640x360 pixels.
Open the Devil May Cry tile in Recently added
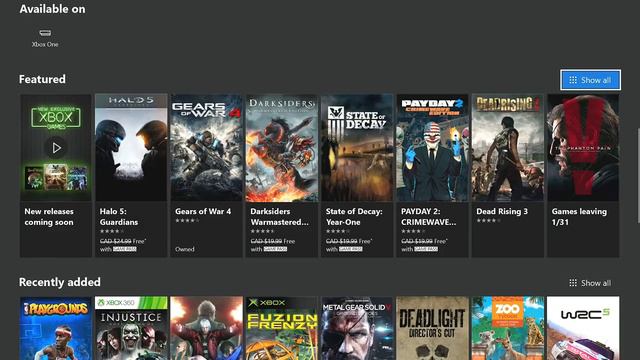pyautogui.click(x=206, y=328)
